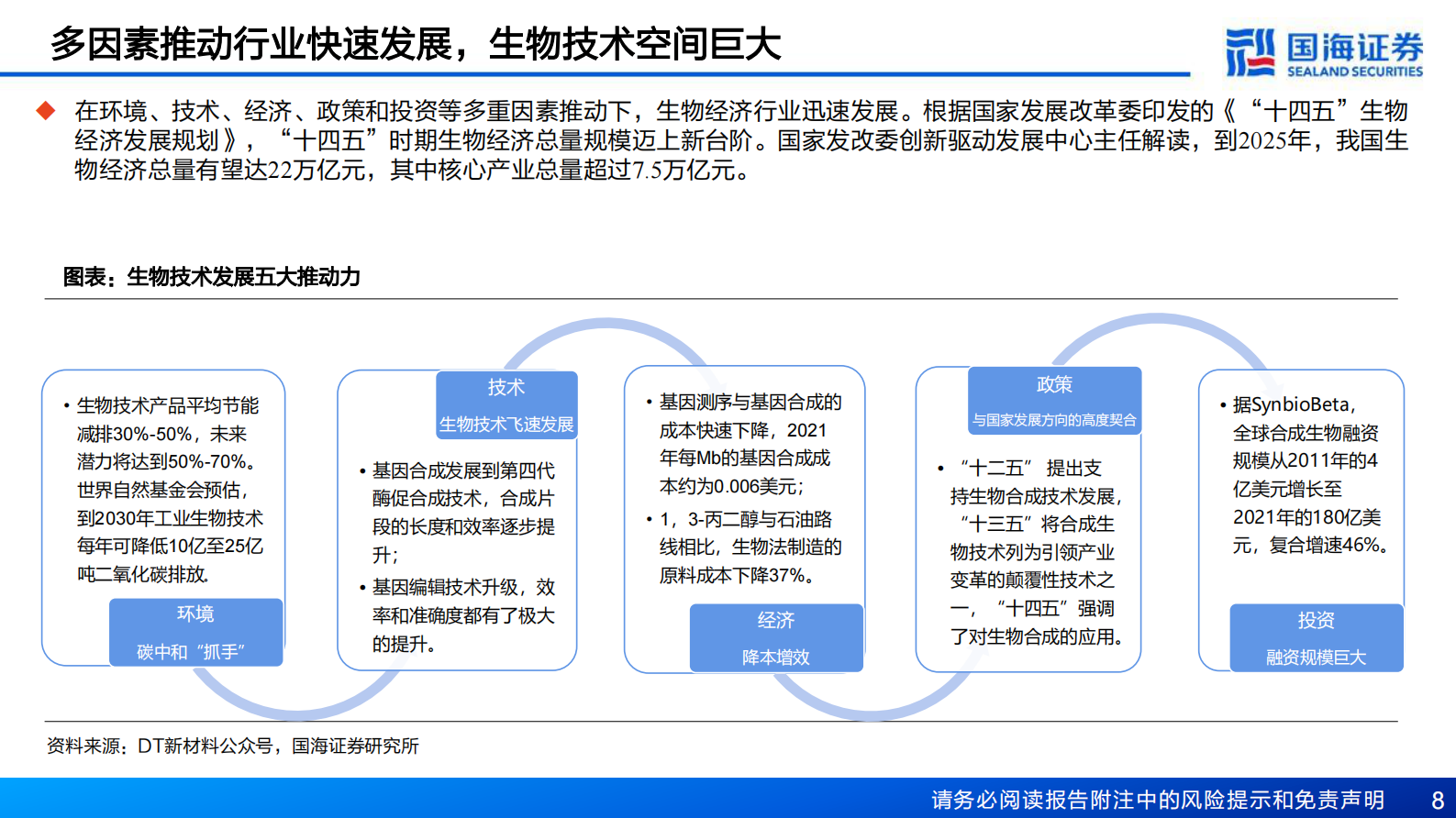Select text 基因合成发展到第四代
The height and width of the screenshot is (818, 1456).
(463, 470)
